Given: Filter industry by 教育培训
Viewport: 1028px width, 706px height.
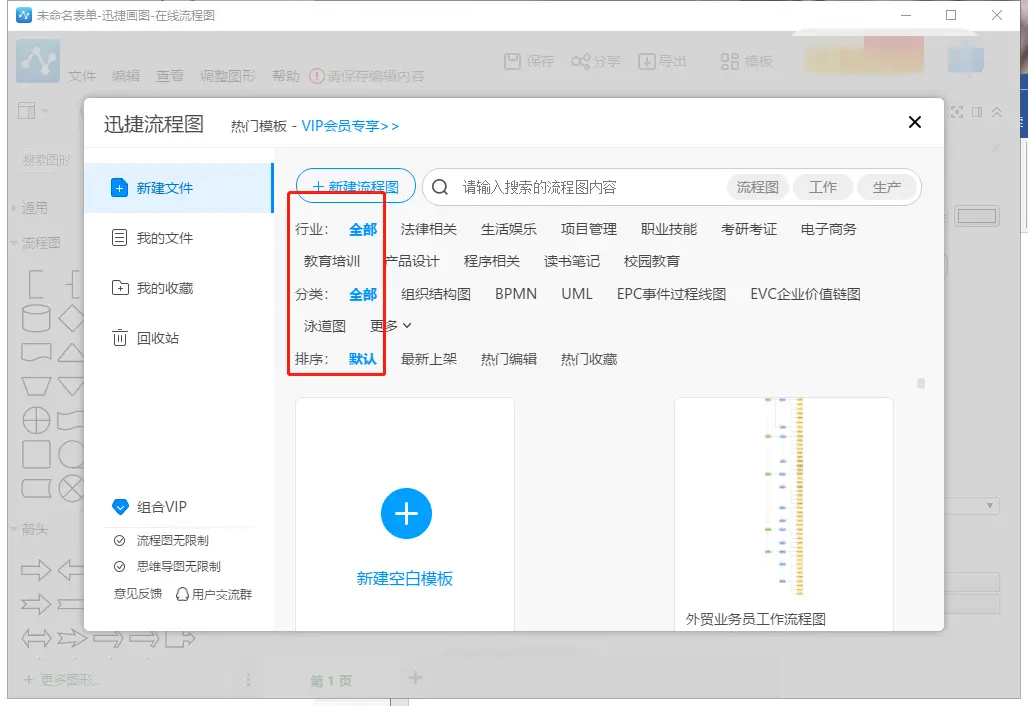Looking at the screenshot, I should tap(332, 262).
